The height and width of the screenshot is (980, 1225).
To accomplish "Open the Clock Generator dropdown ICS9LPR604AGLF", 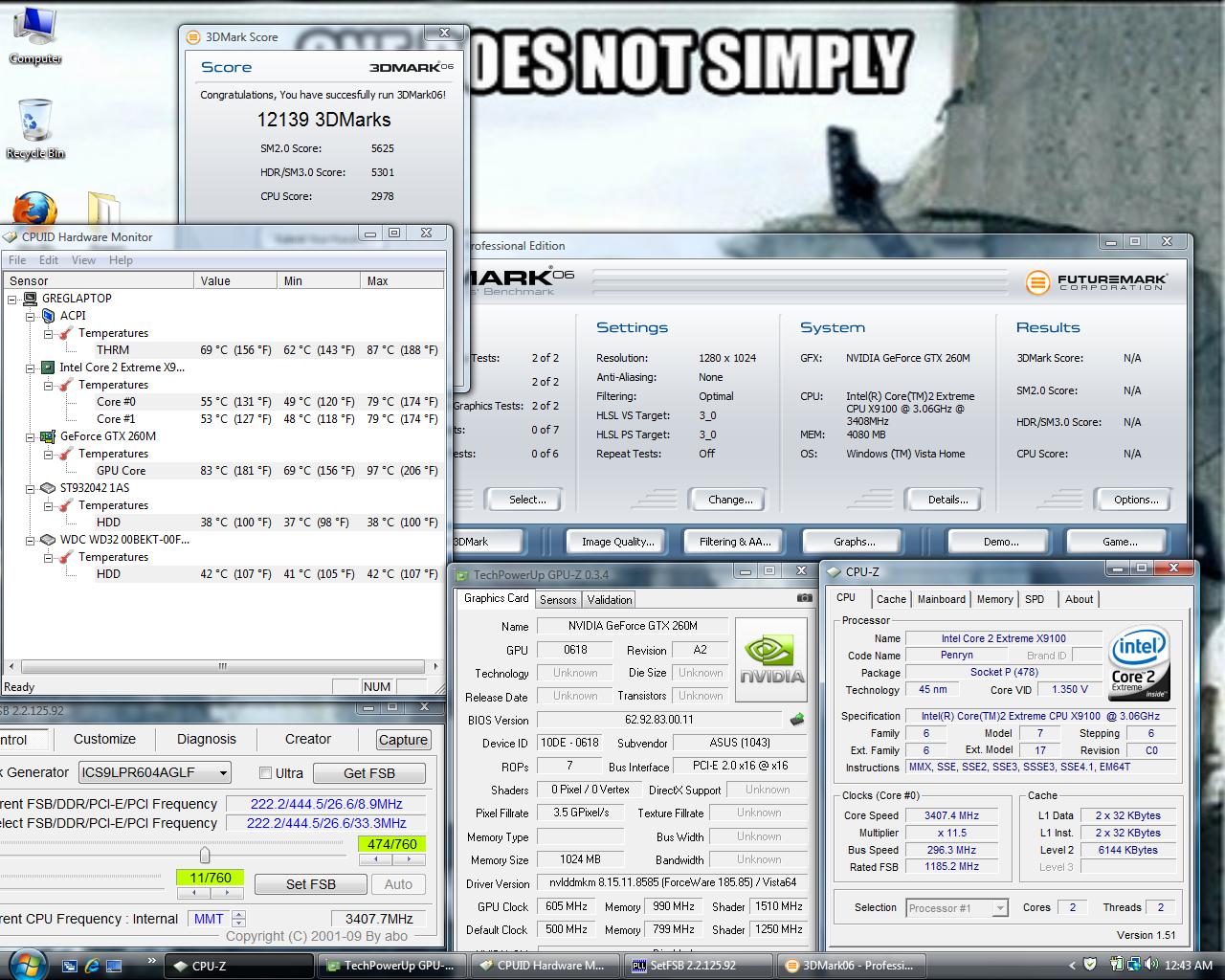I will 155,772.
